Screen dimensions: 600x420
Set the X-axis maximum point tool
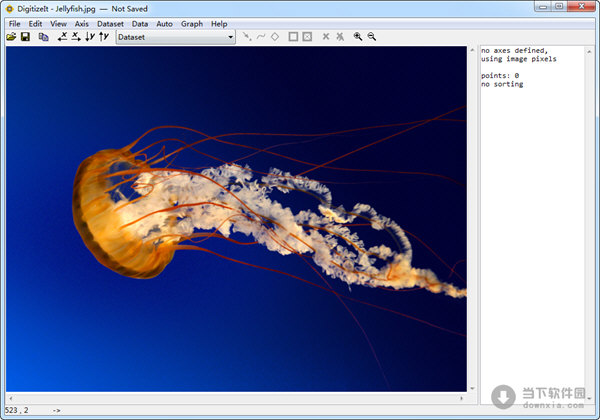[x=76, y=37]
